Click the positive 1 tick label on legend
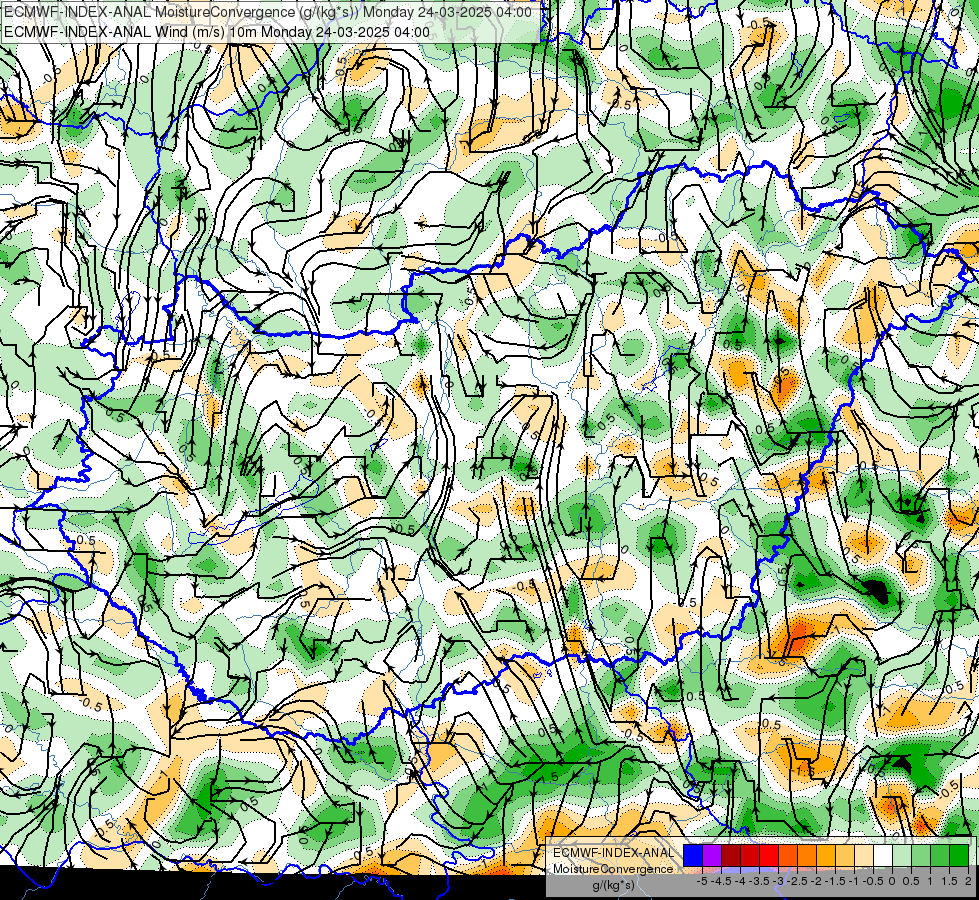The height and width of the screenshot is (900, 979). point(930,881)
